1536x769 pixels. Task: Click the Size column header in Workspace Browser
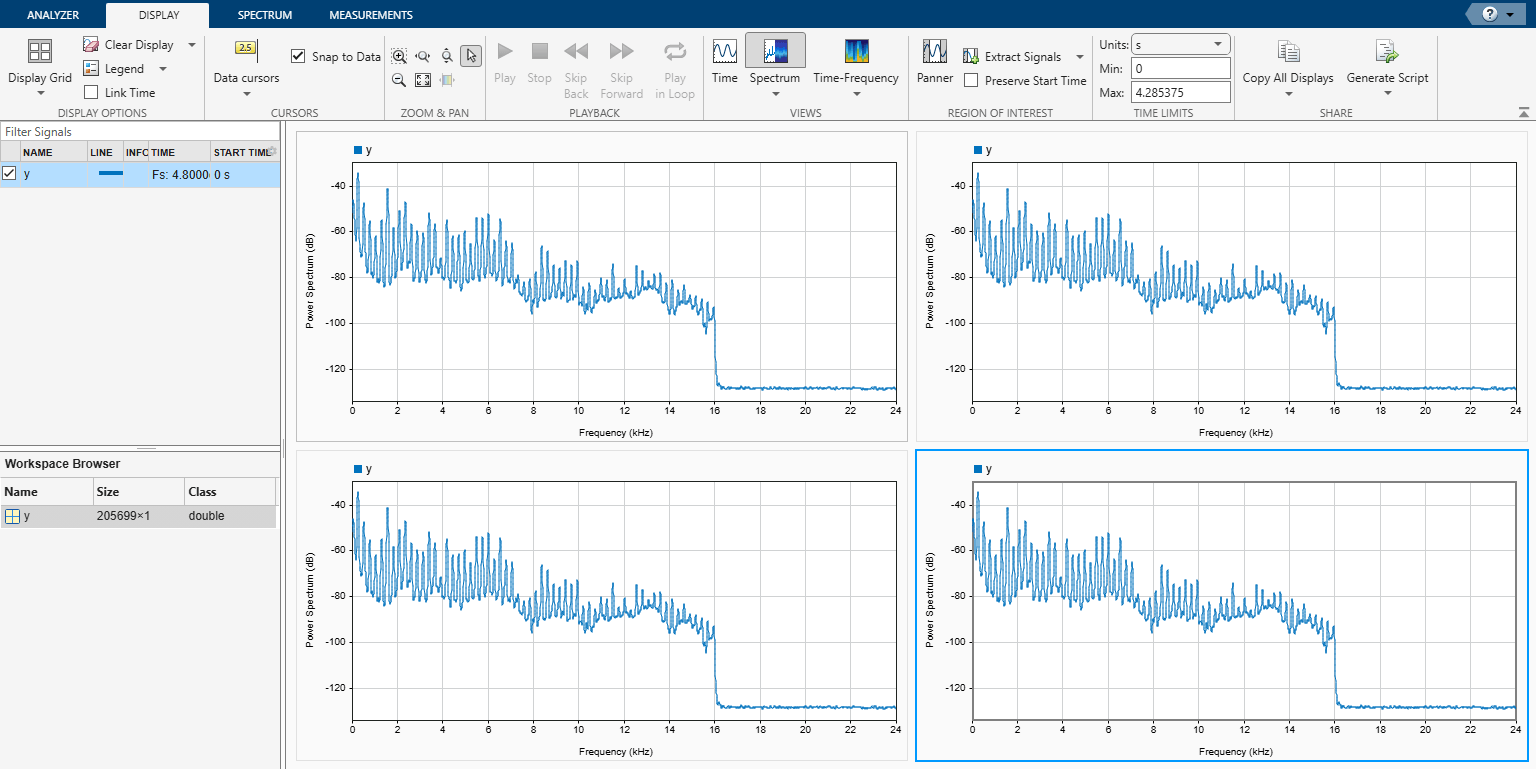pyautogui.click(x=138, y=492)
